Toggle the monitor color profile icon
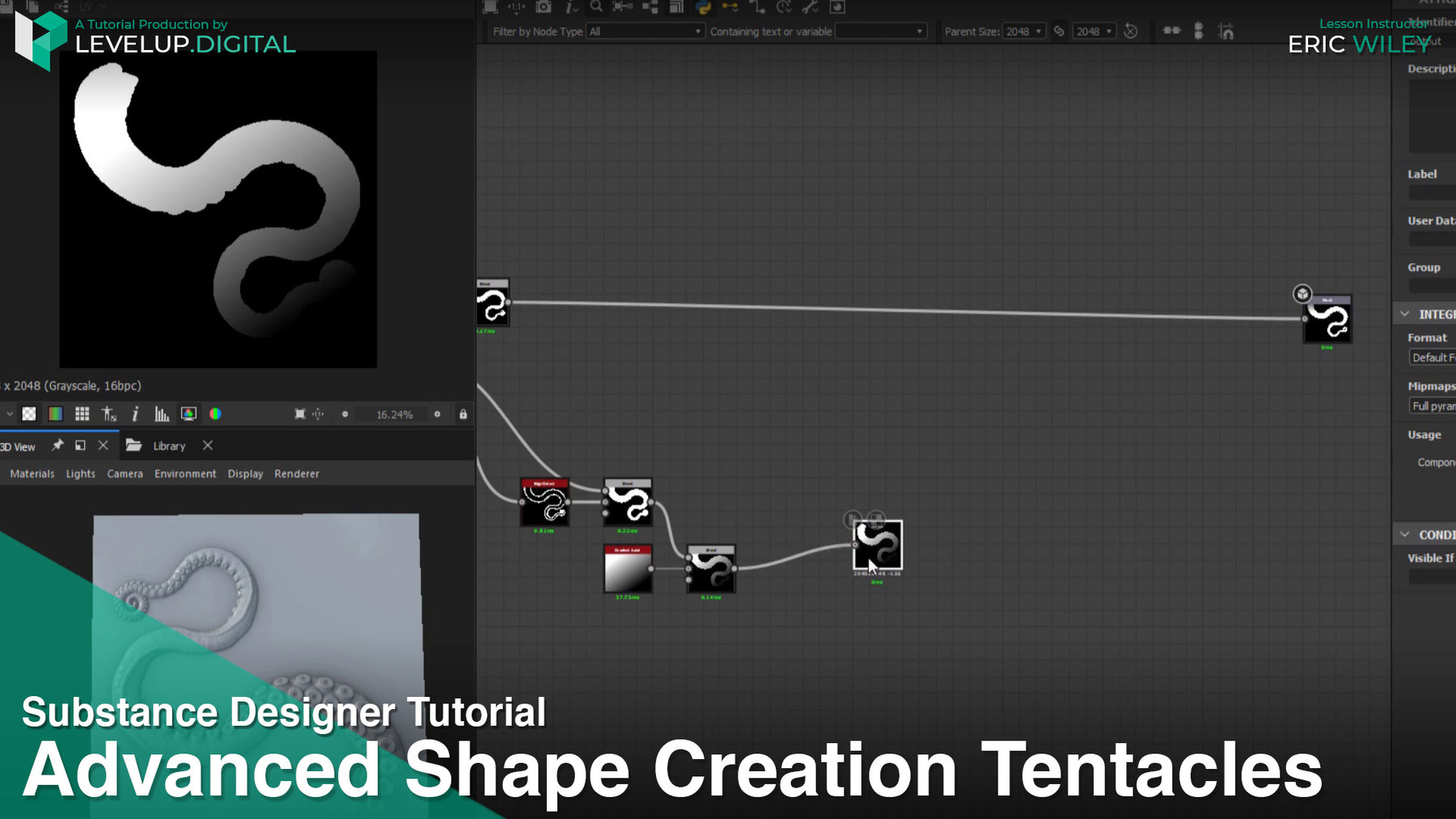 188,414
